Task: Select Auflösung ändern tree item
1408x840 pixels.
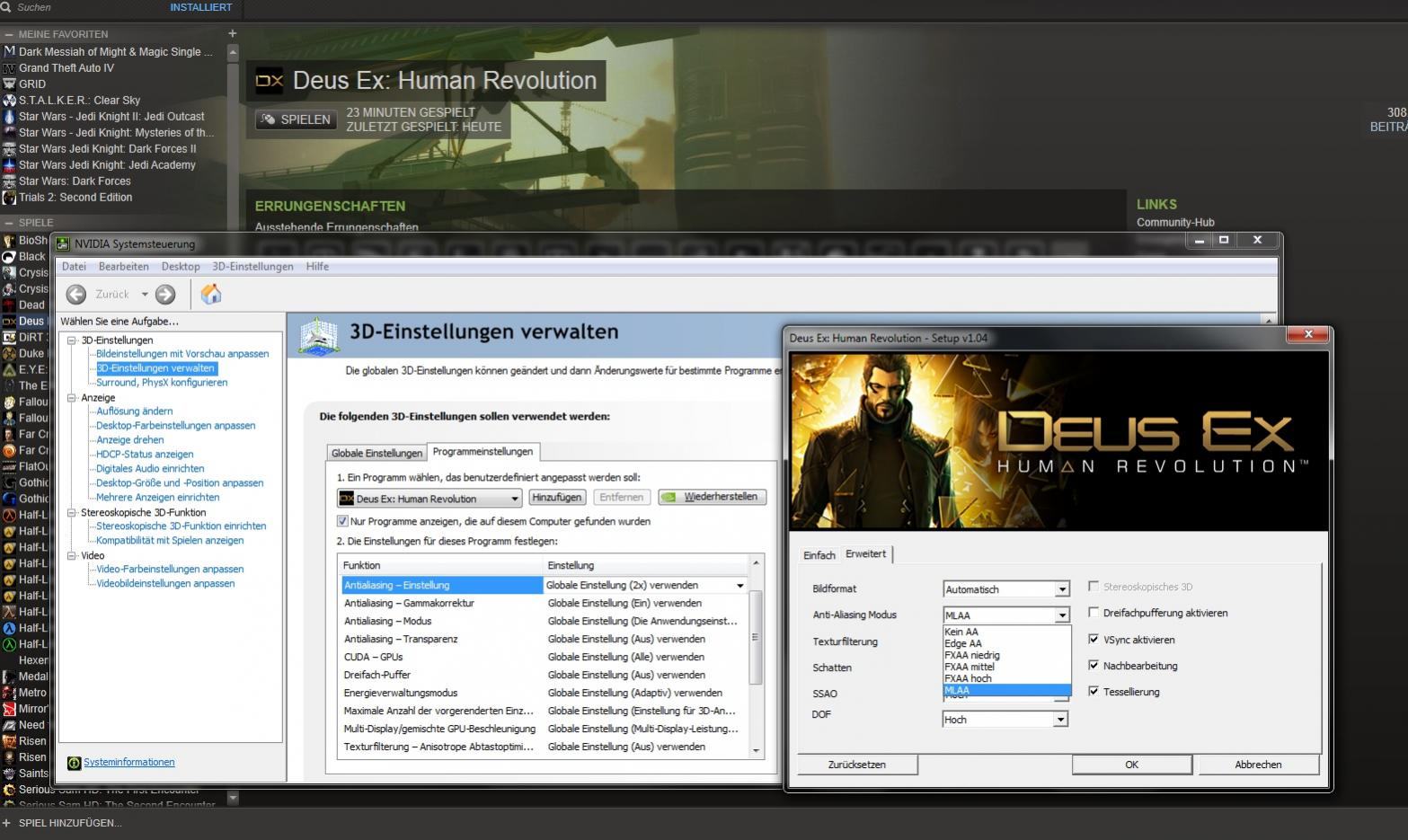Action: [x=135, y=411]
